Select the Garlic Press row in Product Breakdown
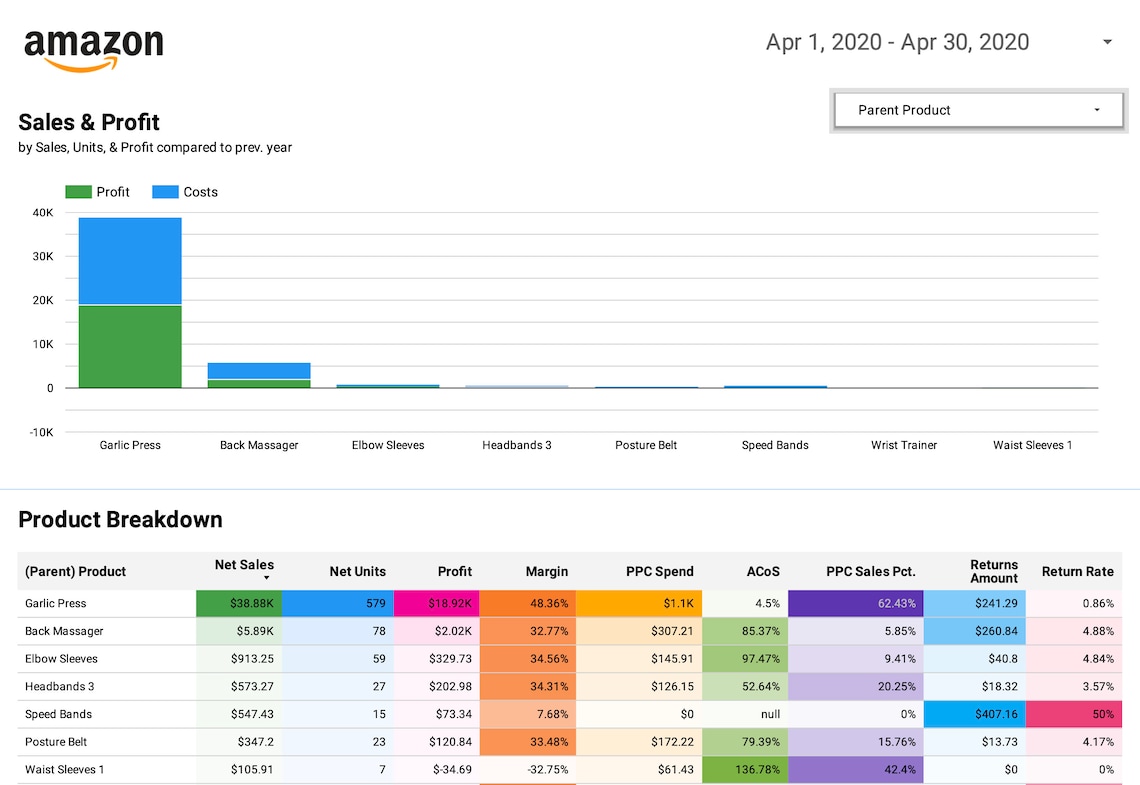This screenshot has height=785, width=1140. point(56,603)
